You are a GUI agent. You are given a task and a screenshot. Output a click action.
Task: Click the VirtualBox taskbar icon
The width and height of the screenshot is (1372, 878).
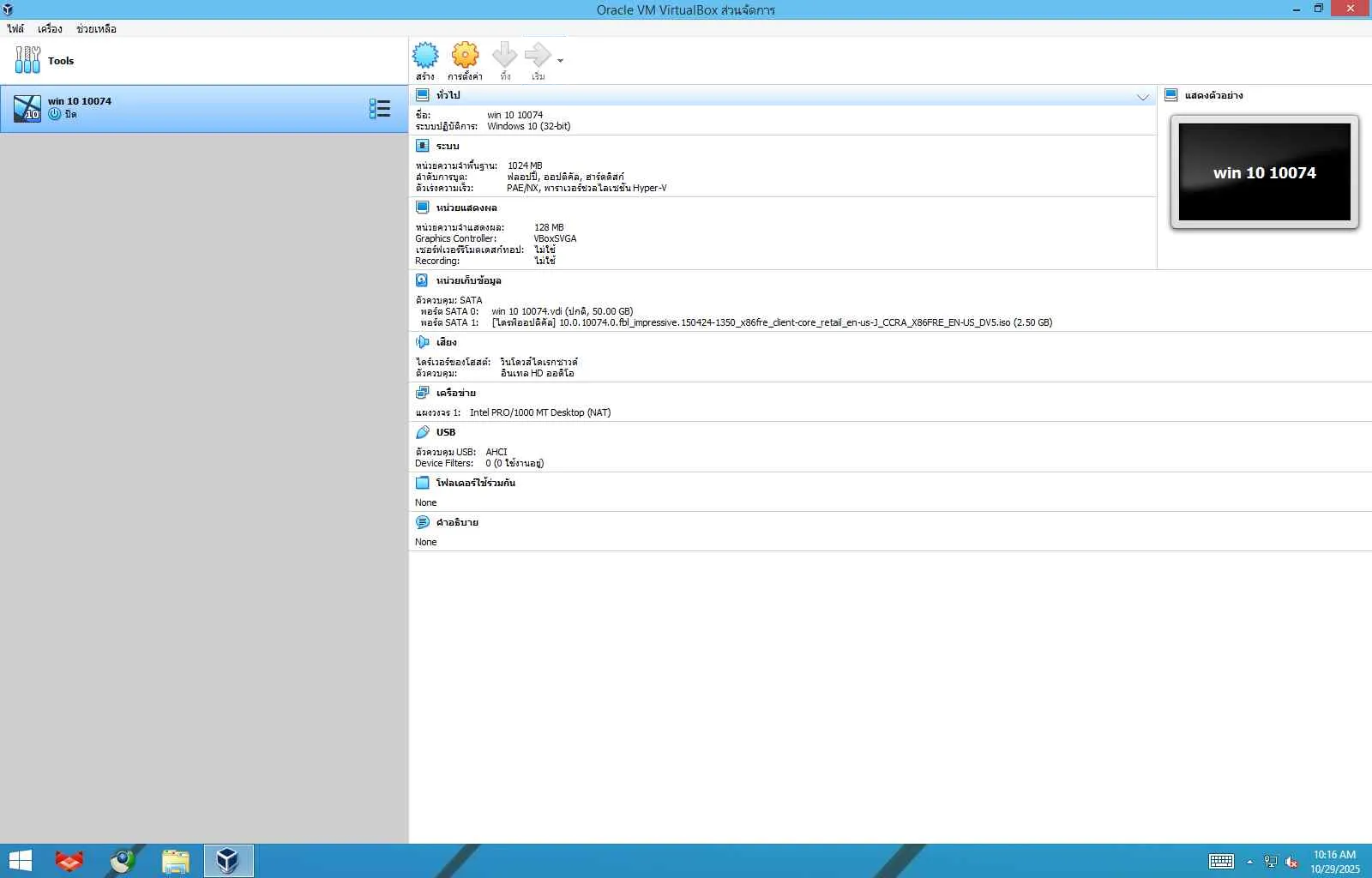click(228, 861)
